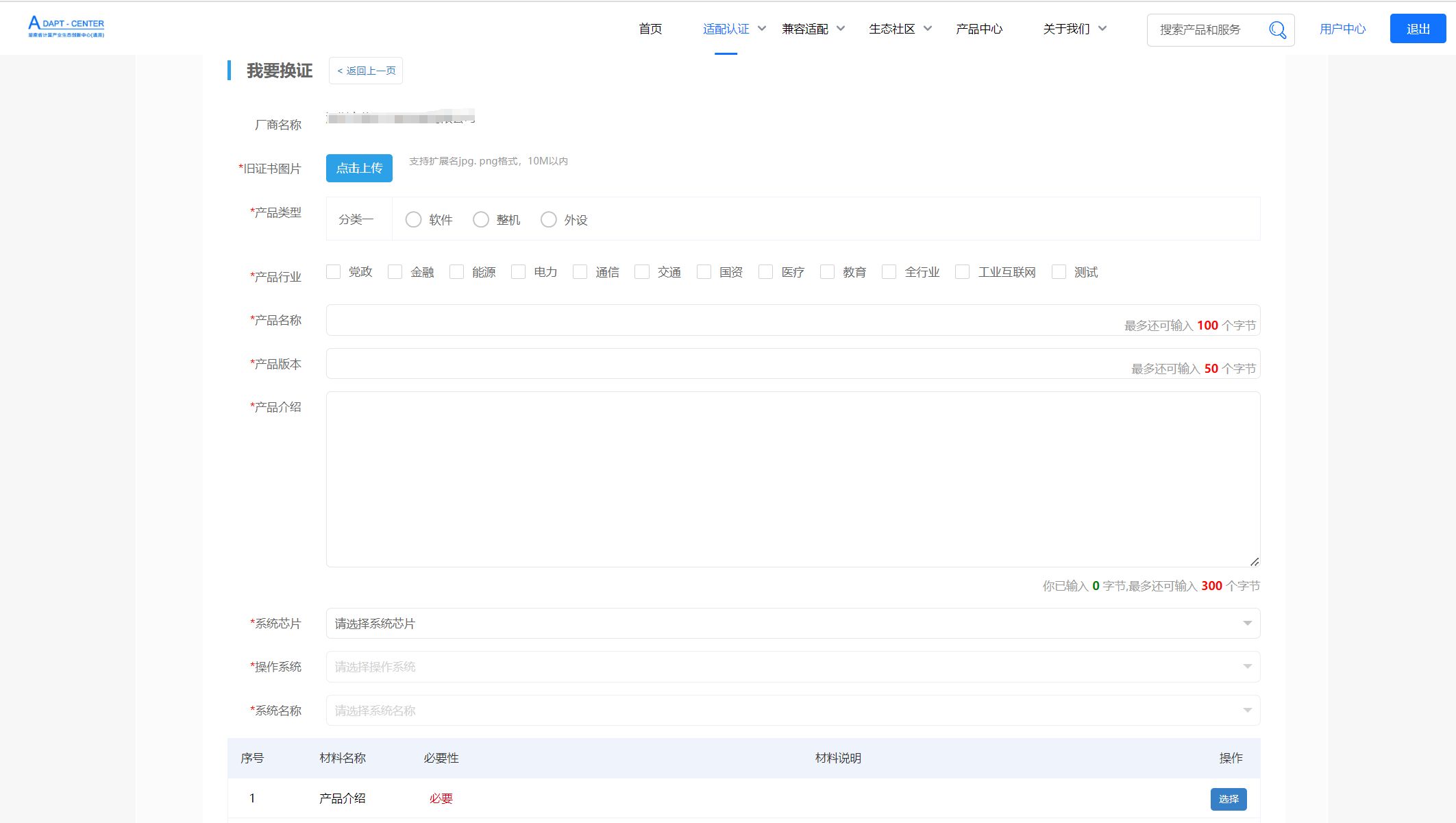Screen dimensions: 1456x823
Task: Open the 操作系统 dropdown
Action: point(793,667)
